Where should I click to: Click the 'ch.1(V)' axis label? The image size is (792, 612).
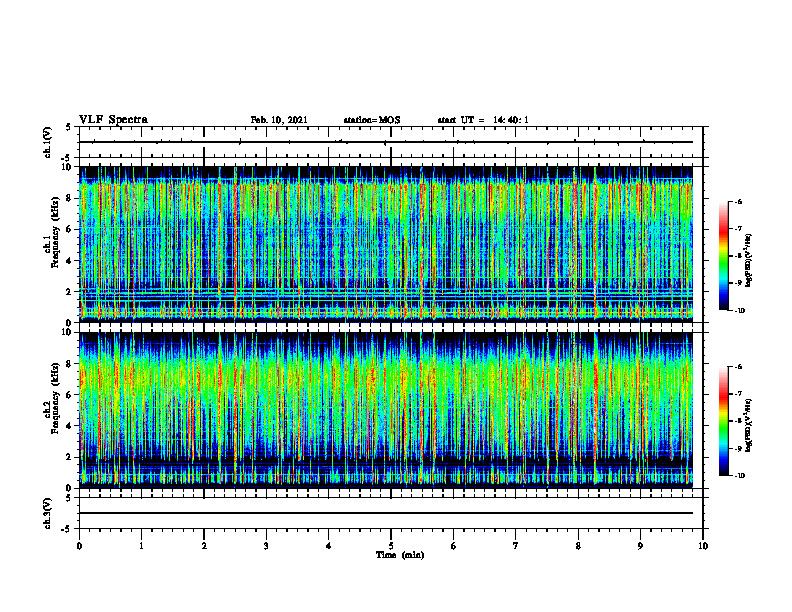[x=47, y=142]
